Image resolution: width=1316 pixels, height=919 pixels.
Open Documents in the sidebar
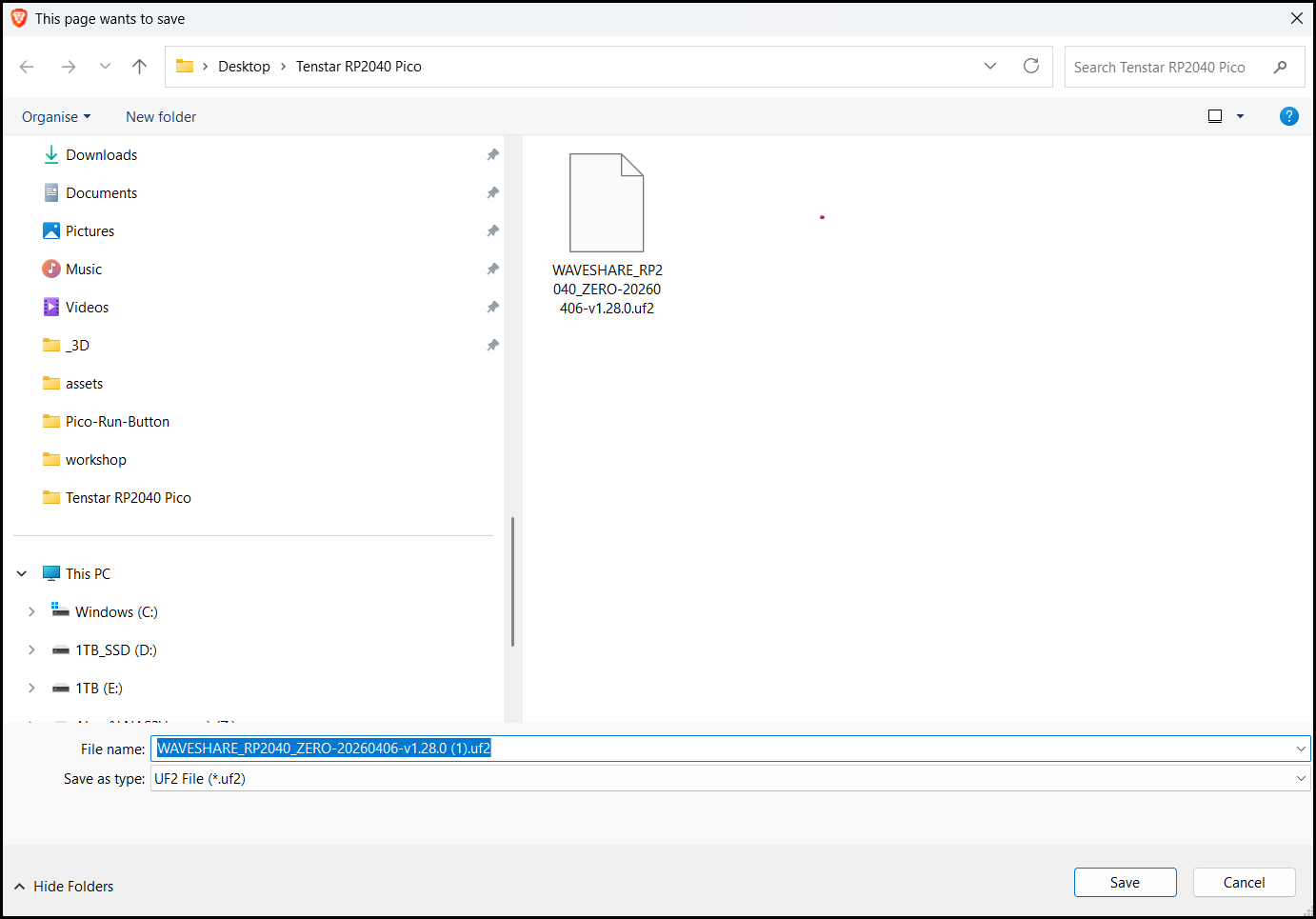[x=102, y=193]
